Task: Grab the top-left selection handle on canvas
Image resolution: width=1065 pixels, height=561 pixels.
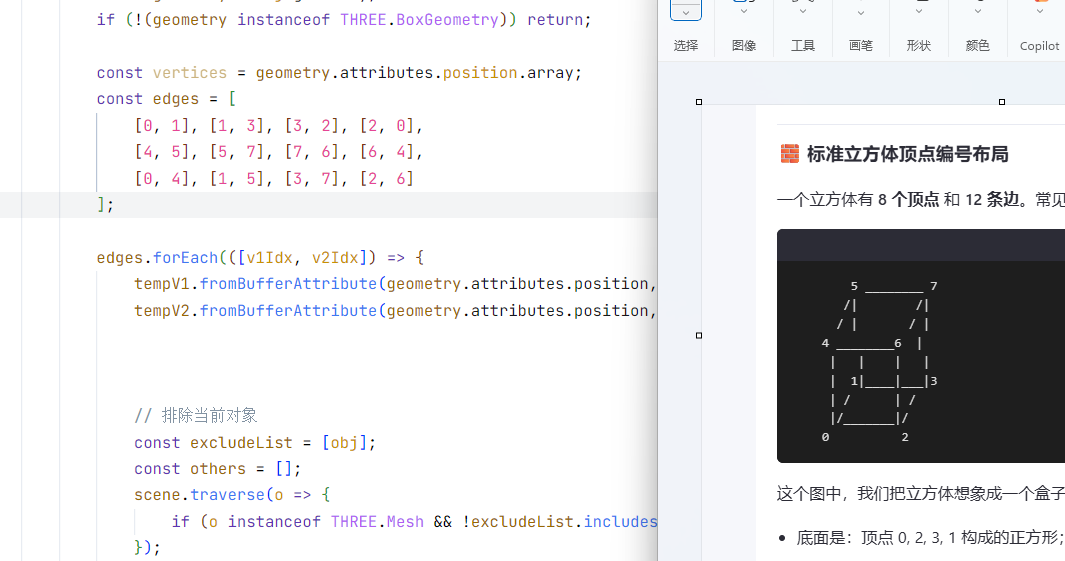Action: coord(699,102)
